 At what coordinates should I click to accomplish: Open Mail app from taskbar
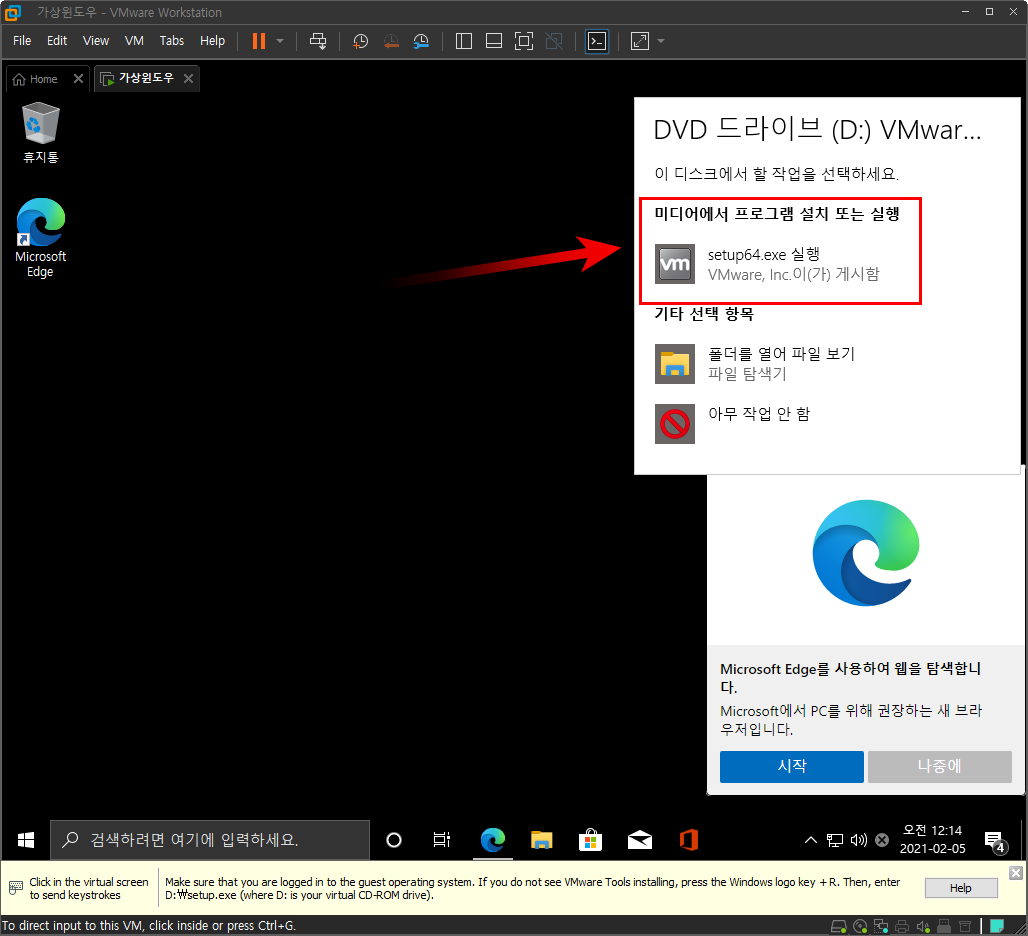pyautogui.click(x=640, y=840)
